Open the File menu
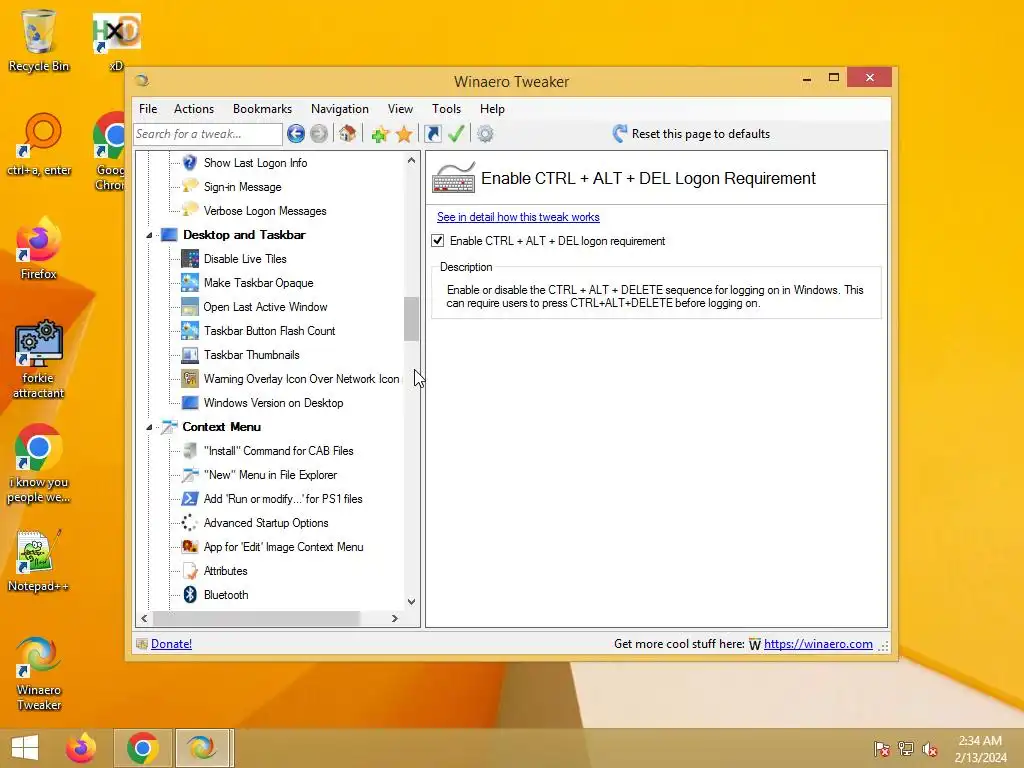This screenshot has width=1024, height=768. (148, 109)
